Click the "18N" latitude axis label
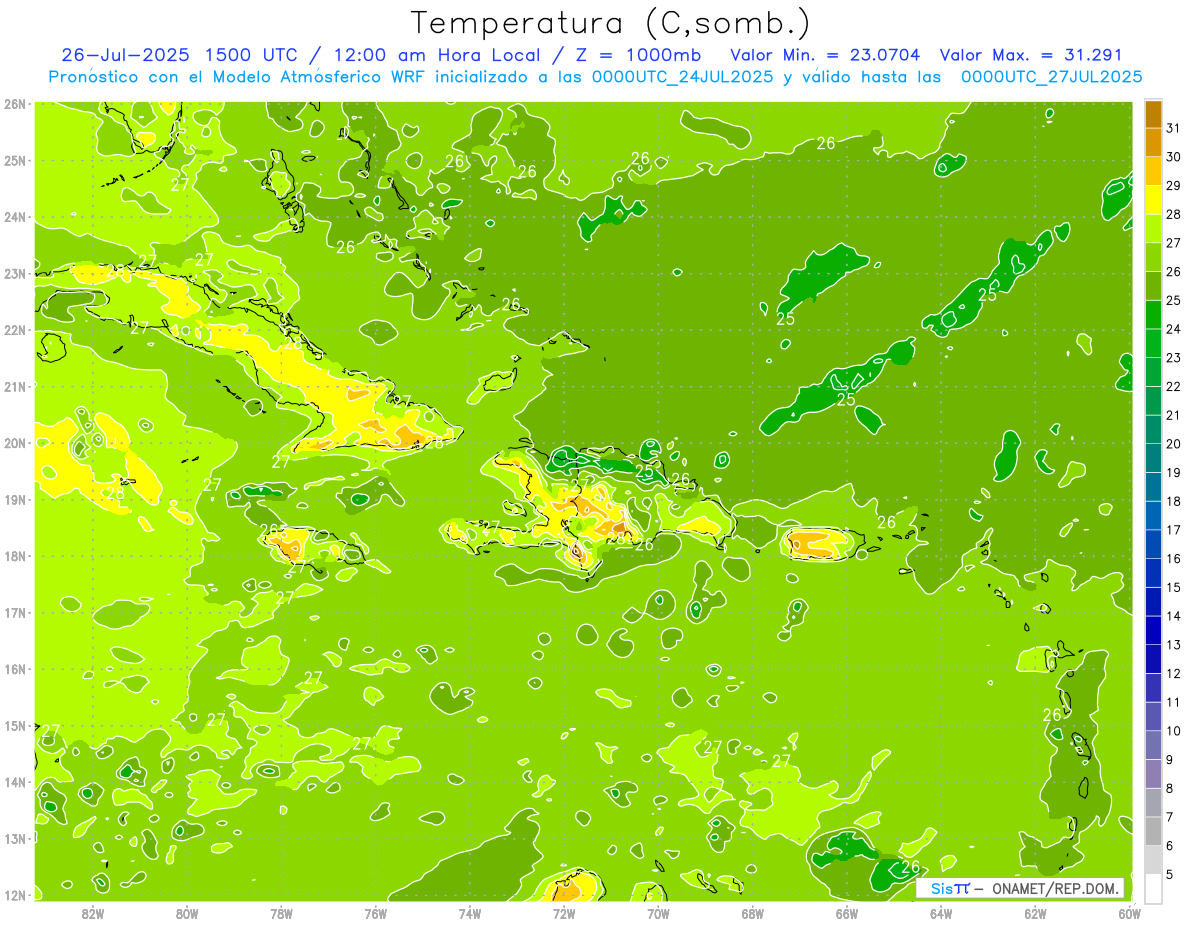 tap(15, 555)
